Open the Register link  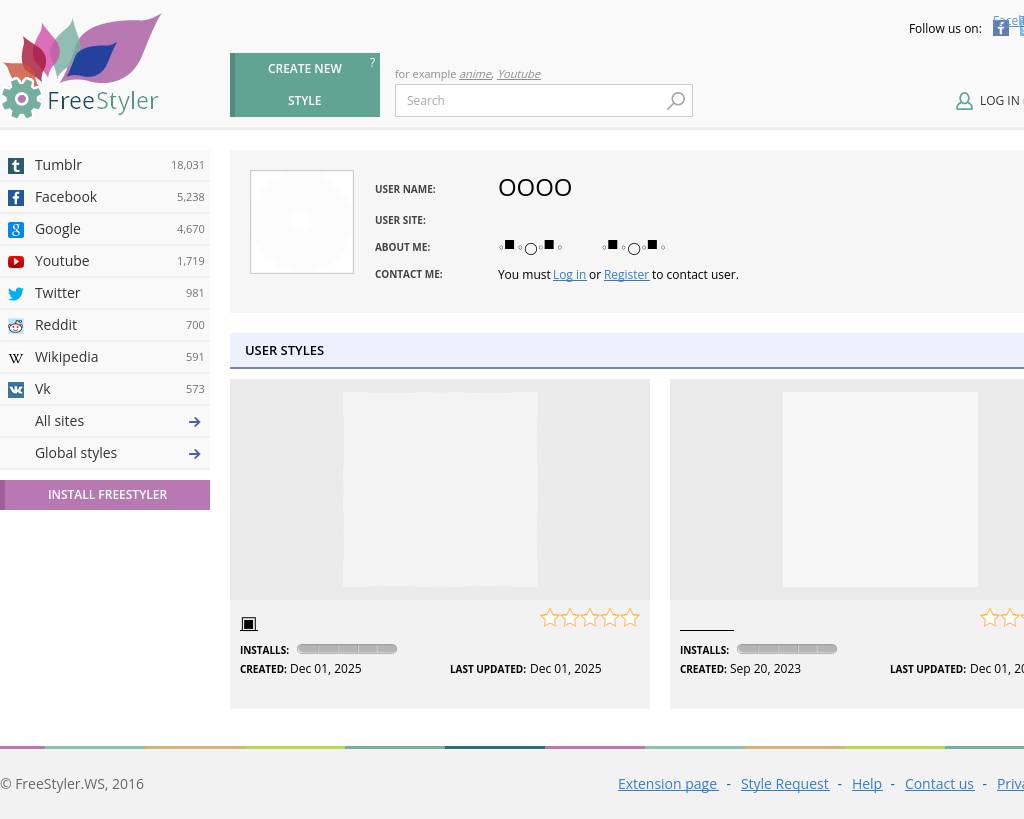pos(626,275)
